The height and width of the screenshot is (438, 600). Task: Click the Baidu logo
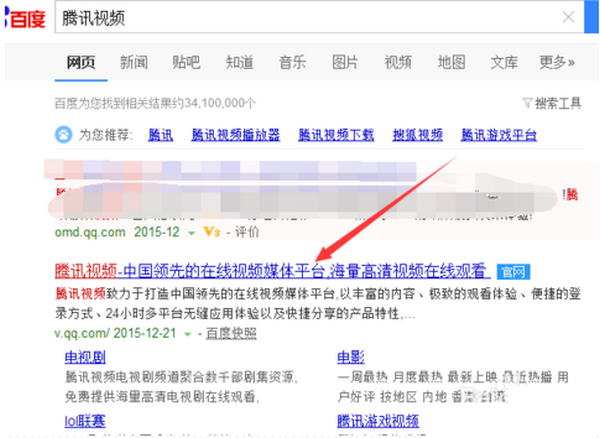point(25,18)
